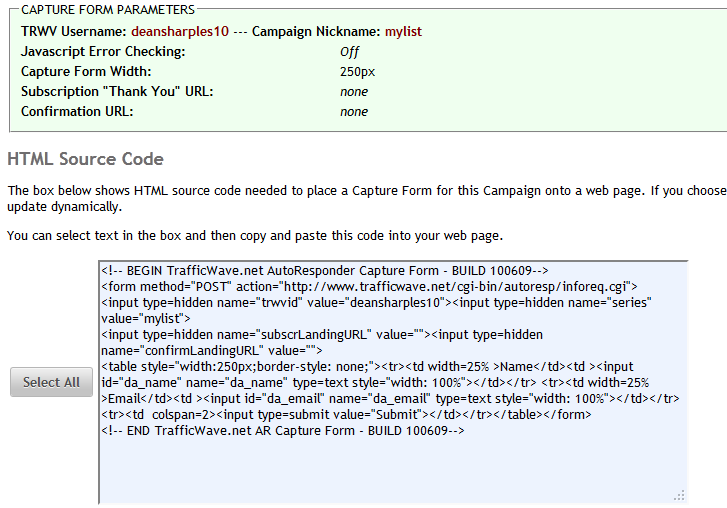Click the Confirmation URL label
The width and height of the screenshot is (727, 508).
point(77,112)
